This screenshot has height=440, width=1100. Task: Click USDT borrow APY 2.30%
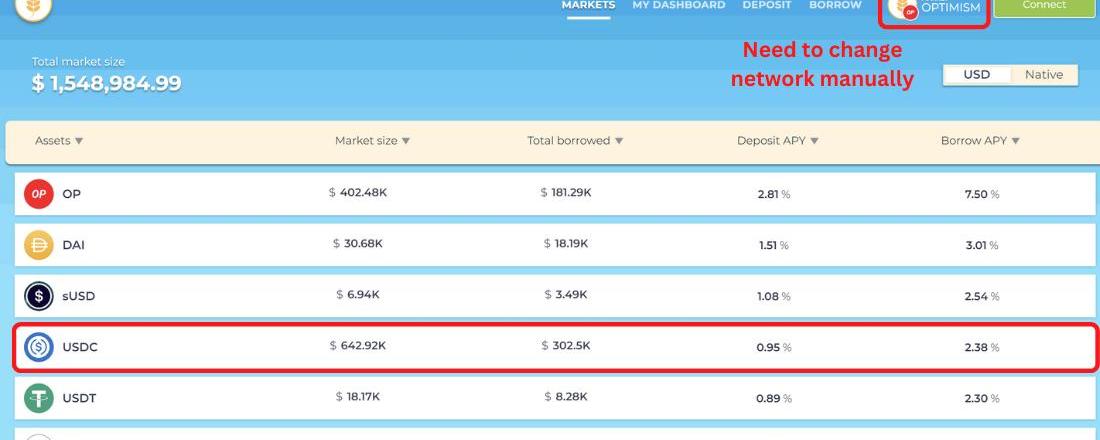tap(982, 399)
